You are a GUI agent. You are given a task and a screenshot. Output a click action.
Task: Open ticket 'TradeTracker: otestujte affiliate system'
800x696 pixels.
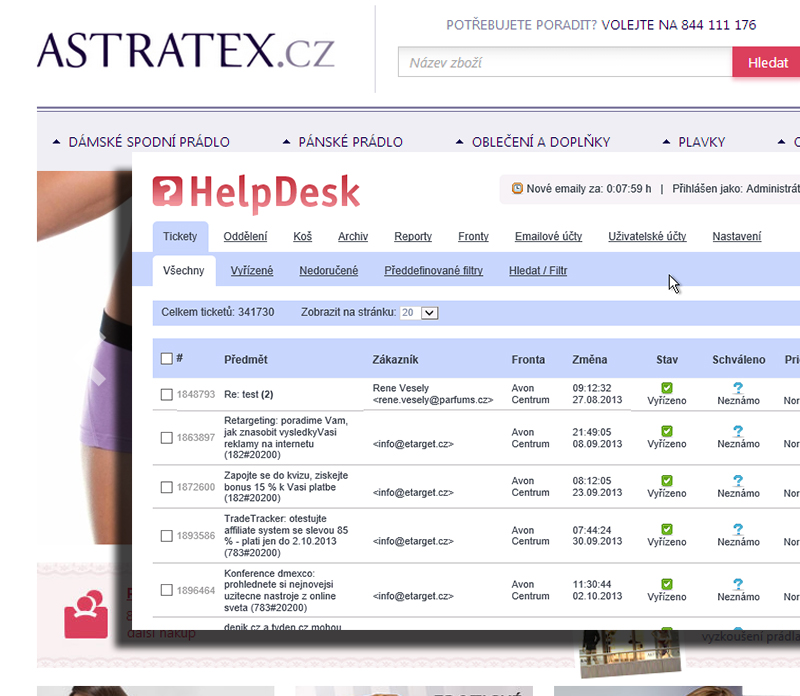(x=286, y=535)
